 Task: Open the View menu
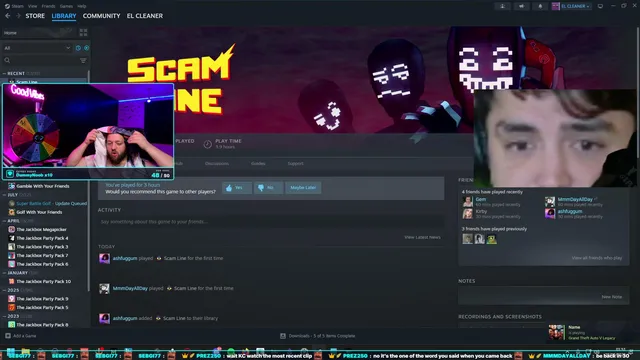[x=32, y=6]
